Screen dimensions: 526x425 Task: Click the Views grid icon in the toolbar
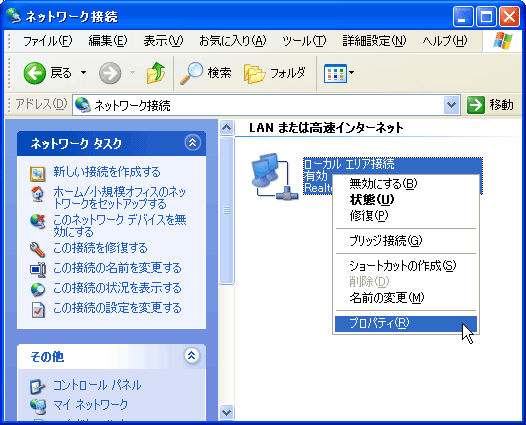(x=335, y=73)
